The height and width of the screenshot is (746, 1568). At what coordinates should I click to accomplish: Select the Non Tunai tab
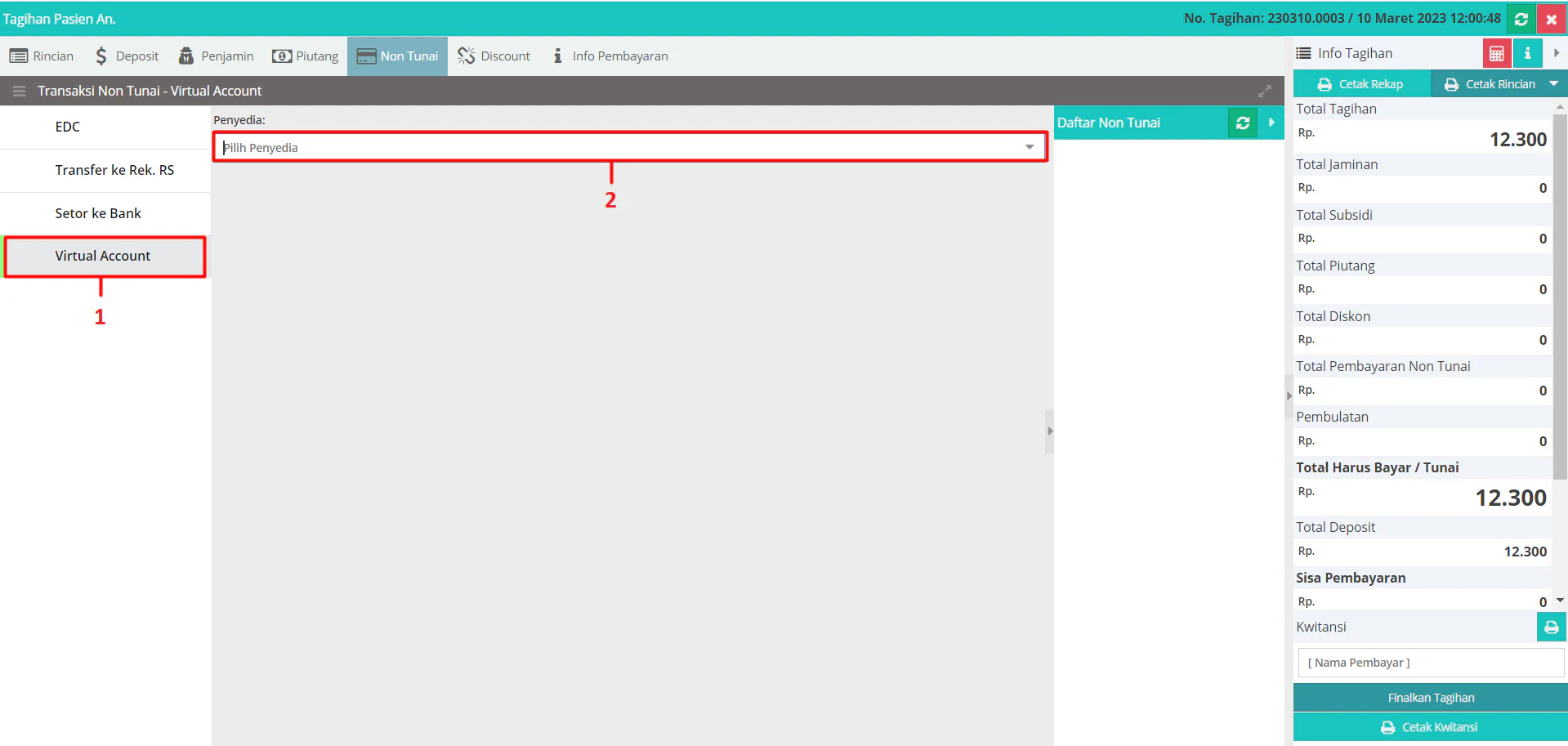pyautogui.click(x=397, y=56)
